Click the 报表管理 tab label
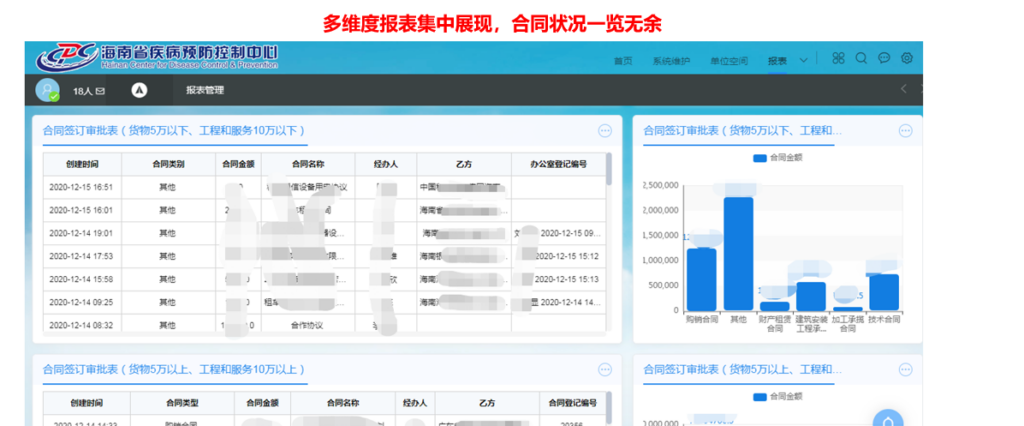The width and height of the screenshot is (1024, 426). coord(205,90)
